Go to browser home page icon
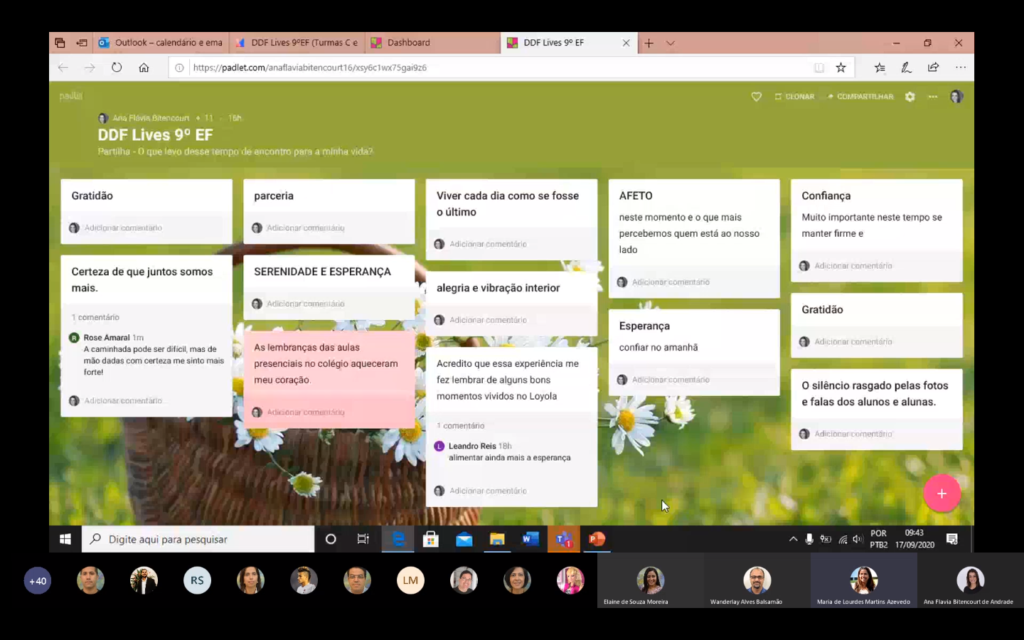 click(144, 68)
